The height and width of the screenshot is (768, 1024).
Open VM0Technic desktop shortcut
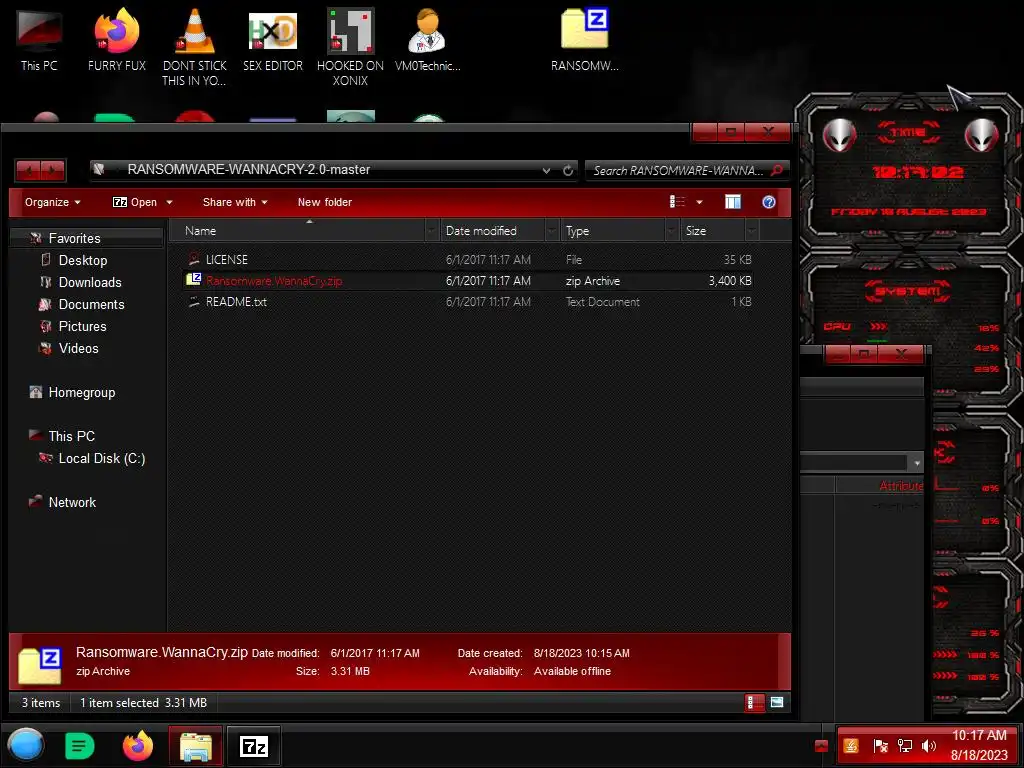pos(428,40)
